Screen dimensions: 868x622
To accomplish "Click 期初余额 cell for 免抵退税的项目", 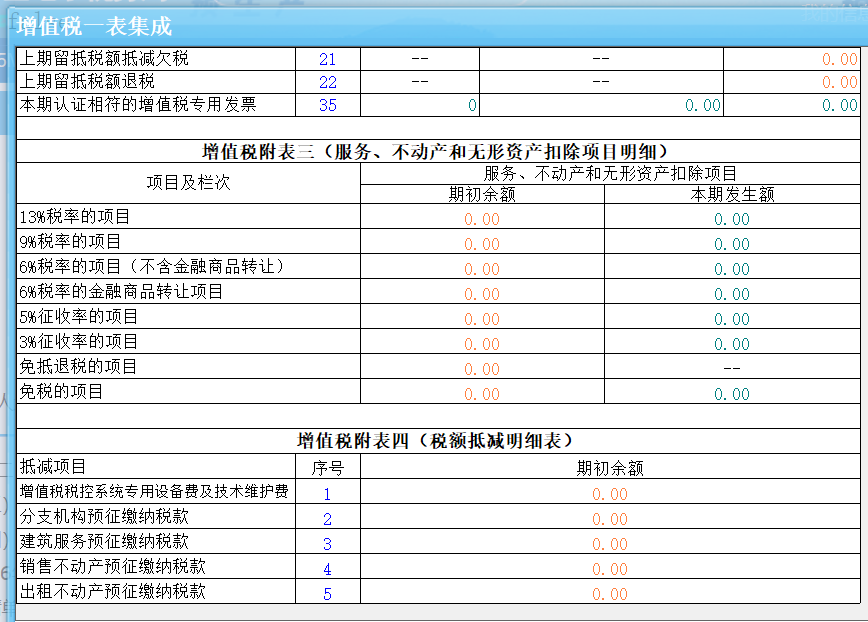I will tap(482, 369).
